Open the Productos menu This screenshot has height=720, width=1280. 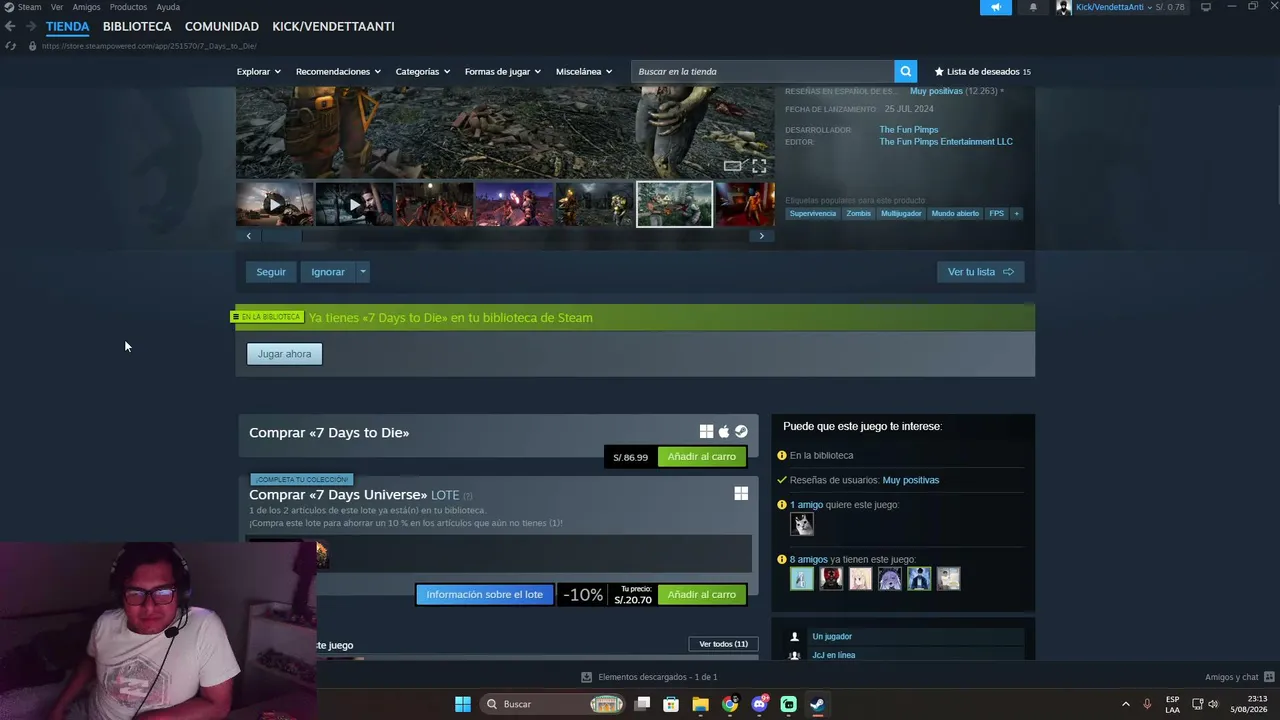coord(128,7)
